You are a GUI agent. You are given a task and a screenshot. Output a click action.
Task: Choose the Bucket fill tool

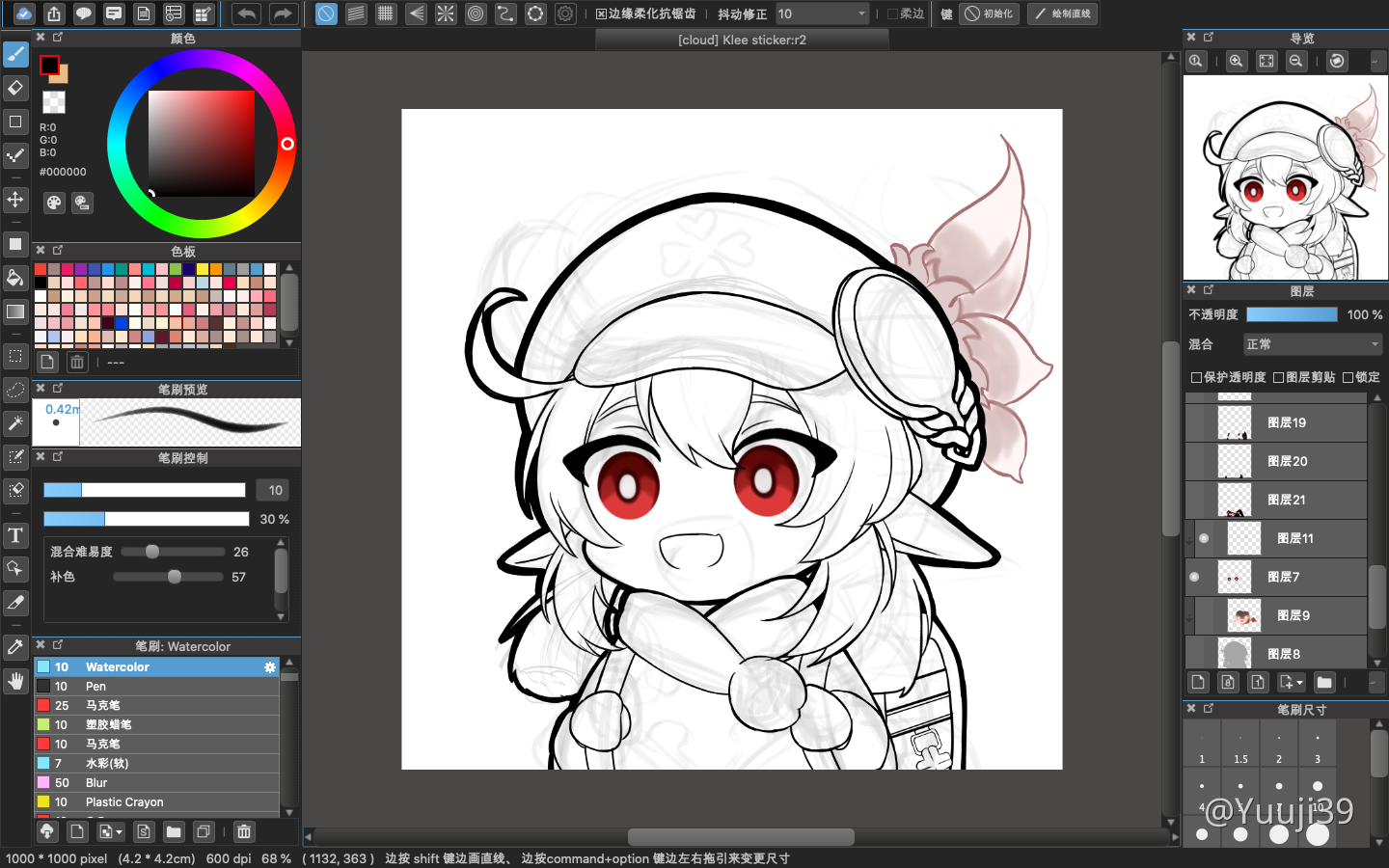tap(15, 279)
